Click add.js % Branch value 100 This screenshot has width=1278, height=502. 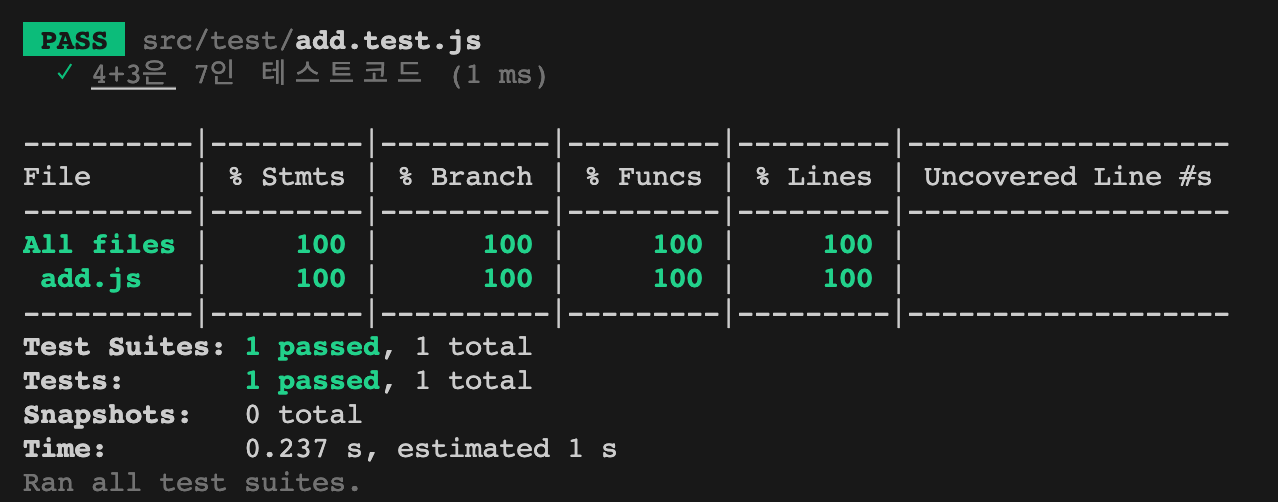click(x=508, y=279)
